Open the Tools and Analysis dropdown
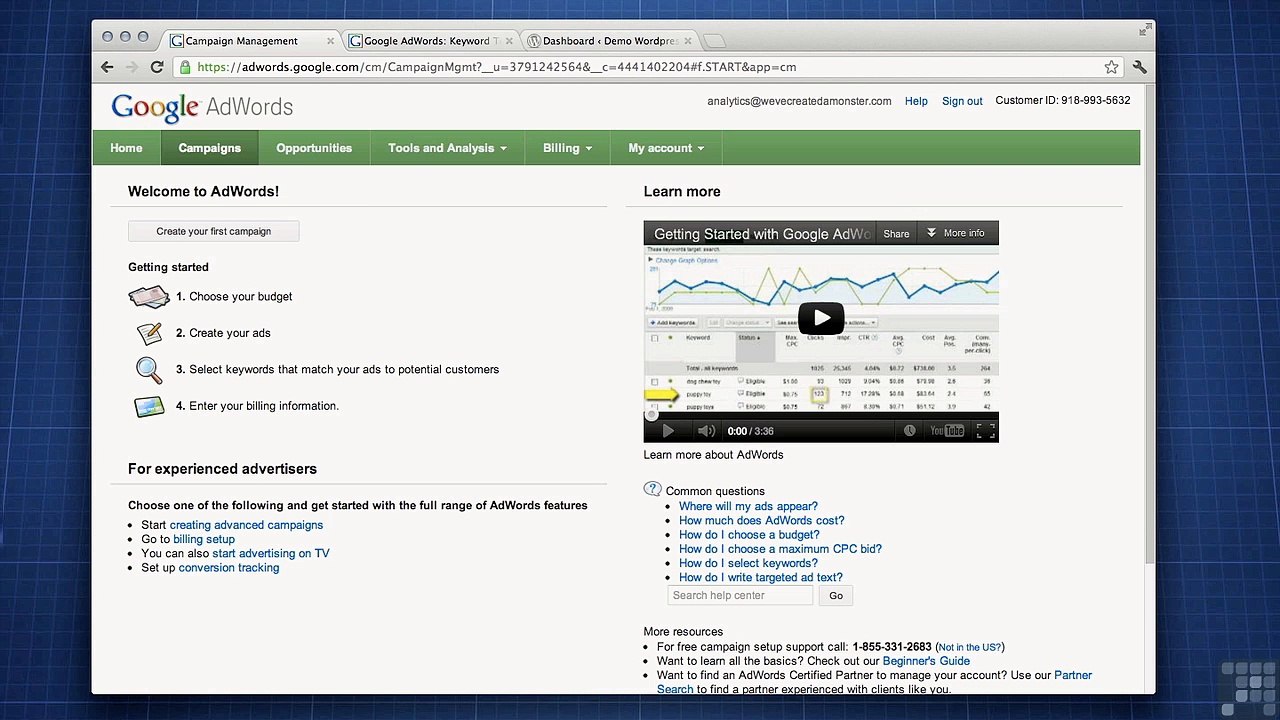Viewport: 1280px width, 720px height. (x=447, y=148)
